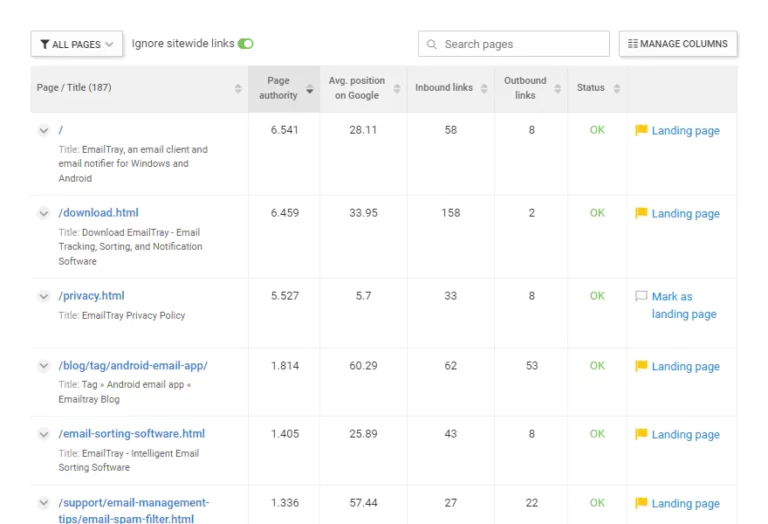Open the /blog/tag/android-email-app/ page link
This screenshot has height=524, width=768.
(x=133, y=366)
